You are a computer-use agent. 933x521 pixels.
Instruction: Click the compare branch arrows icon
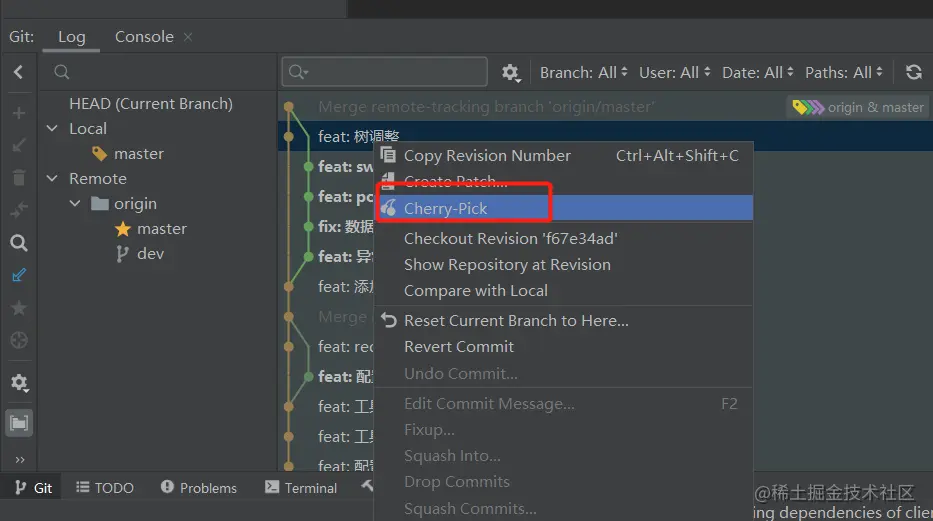point(19,209)
